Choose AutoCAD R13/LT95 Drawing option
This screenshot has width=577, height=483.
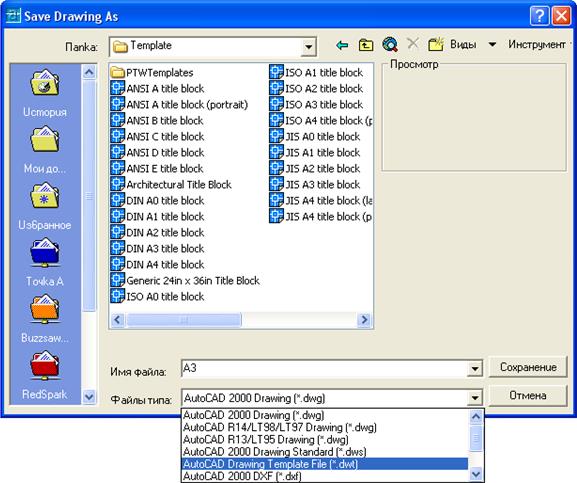pos(325,439)
